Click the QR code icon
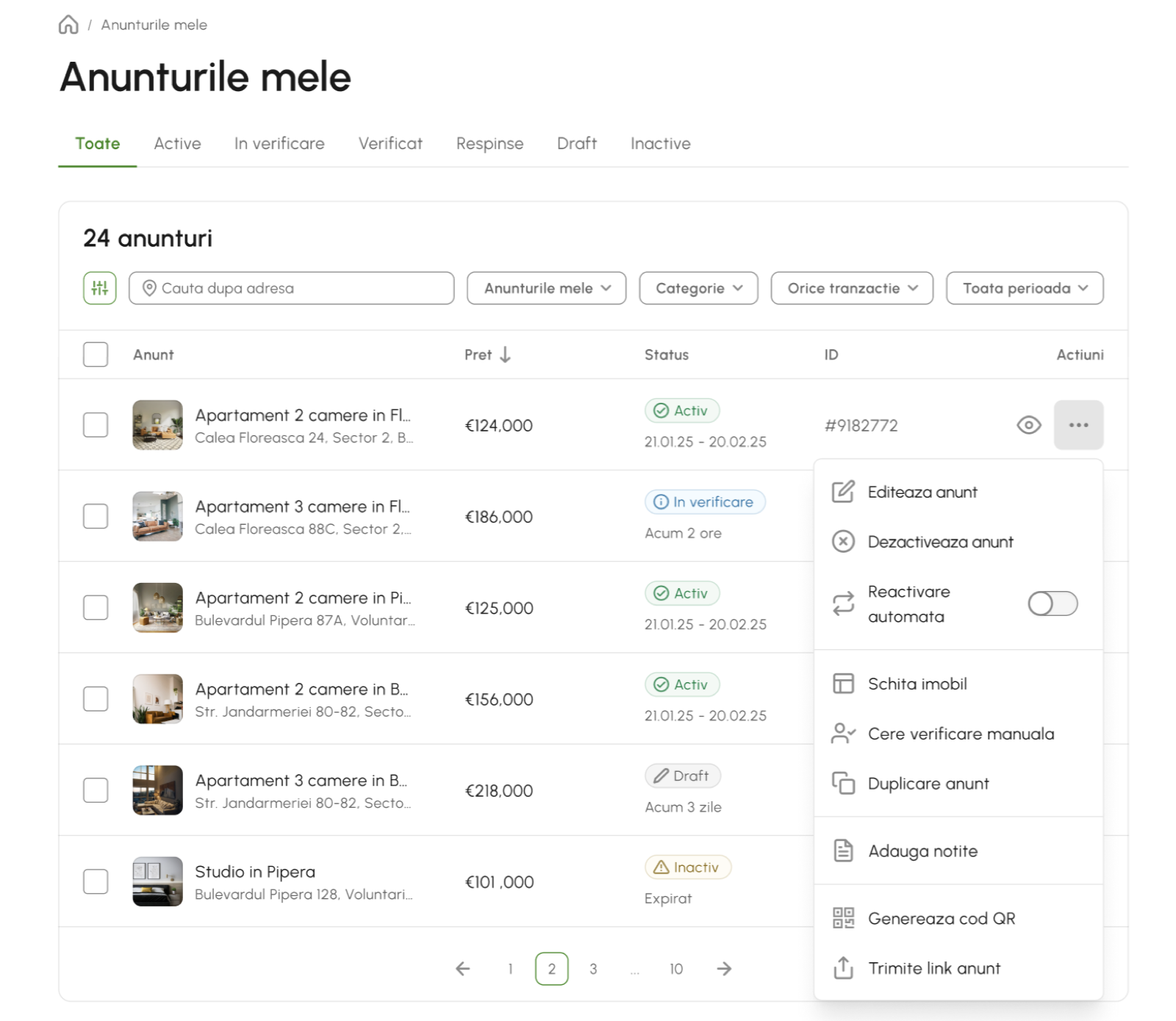This screenshot has height=1021, width=1176. (x=843, y=918)
